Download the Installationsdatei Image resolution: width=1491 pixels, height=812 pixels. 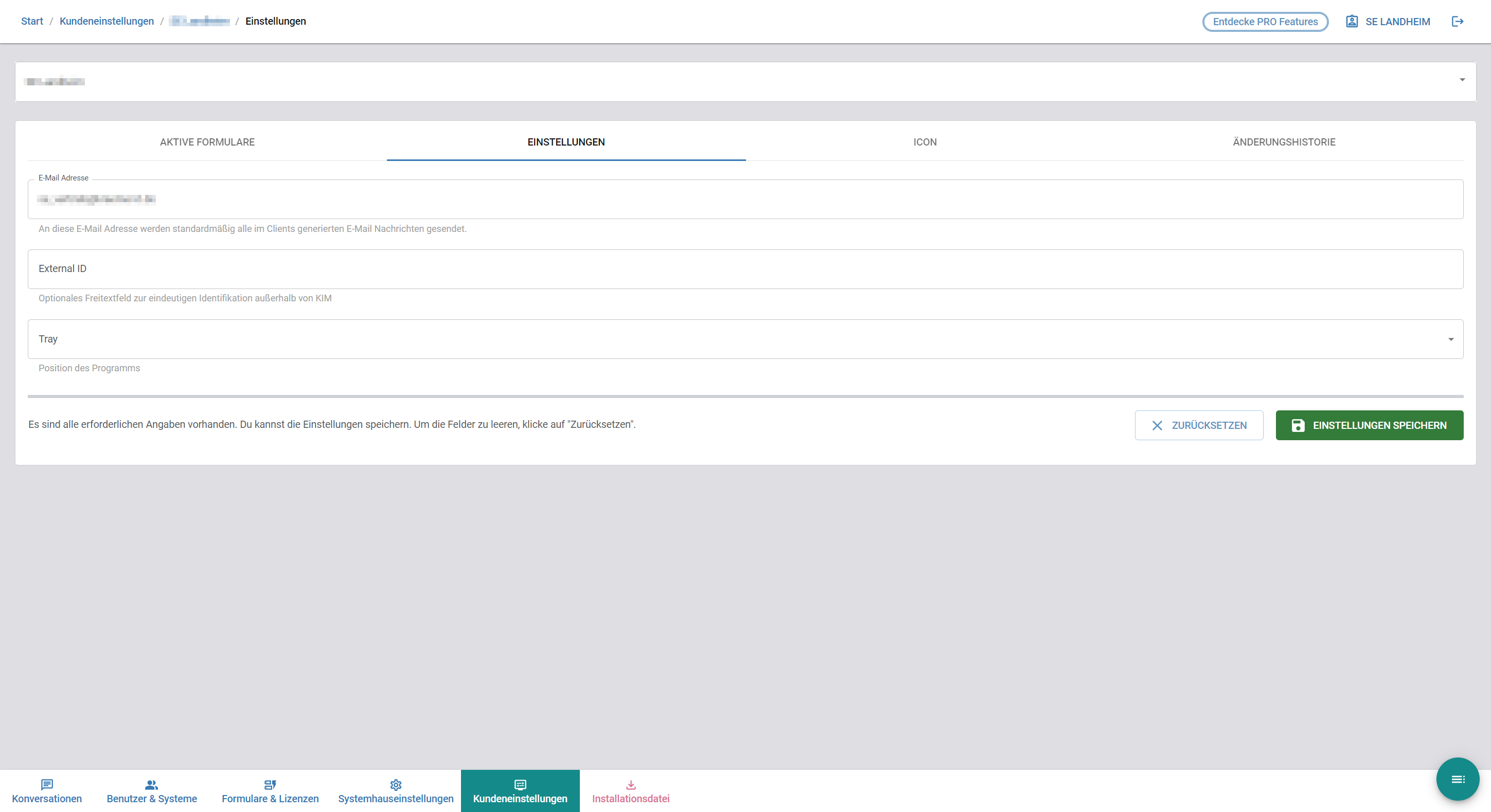pos(630,791)
